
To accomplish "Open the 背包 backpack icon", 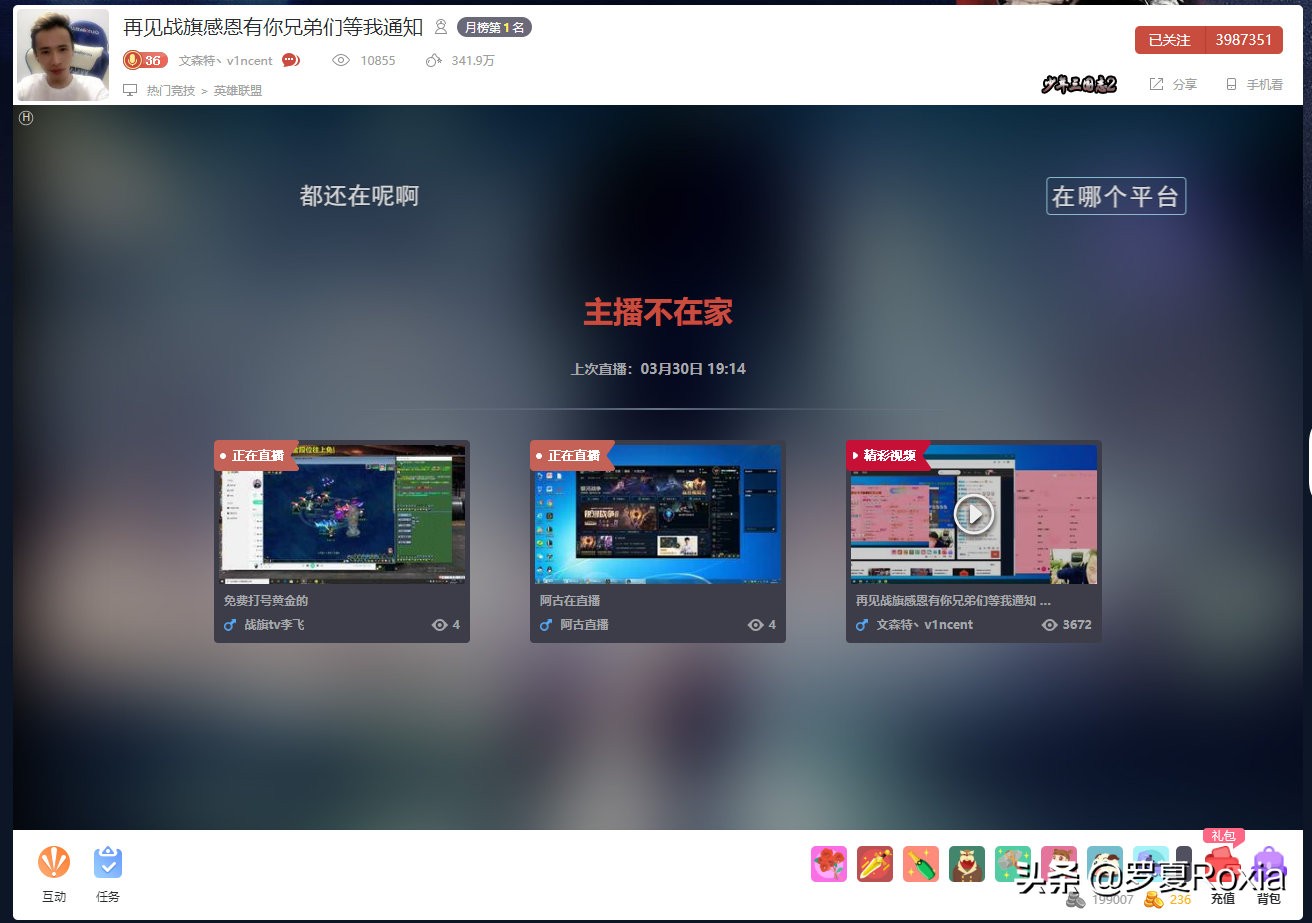I will [x=1269, y=866].
